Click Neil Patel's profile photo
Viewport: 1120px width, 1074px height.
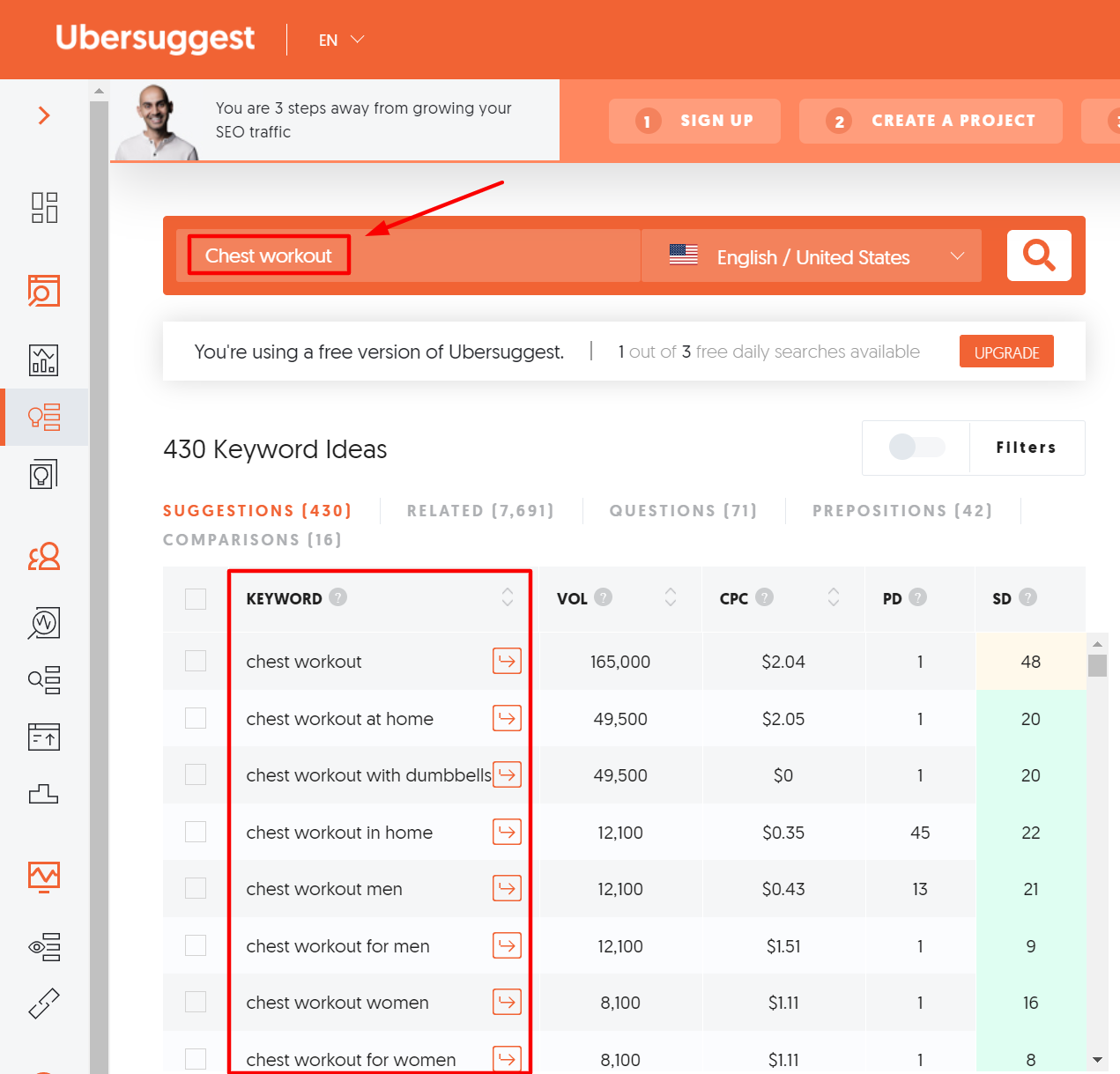[x=159, y=122]
